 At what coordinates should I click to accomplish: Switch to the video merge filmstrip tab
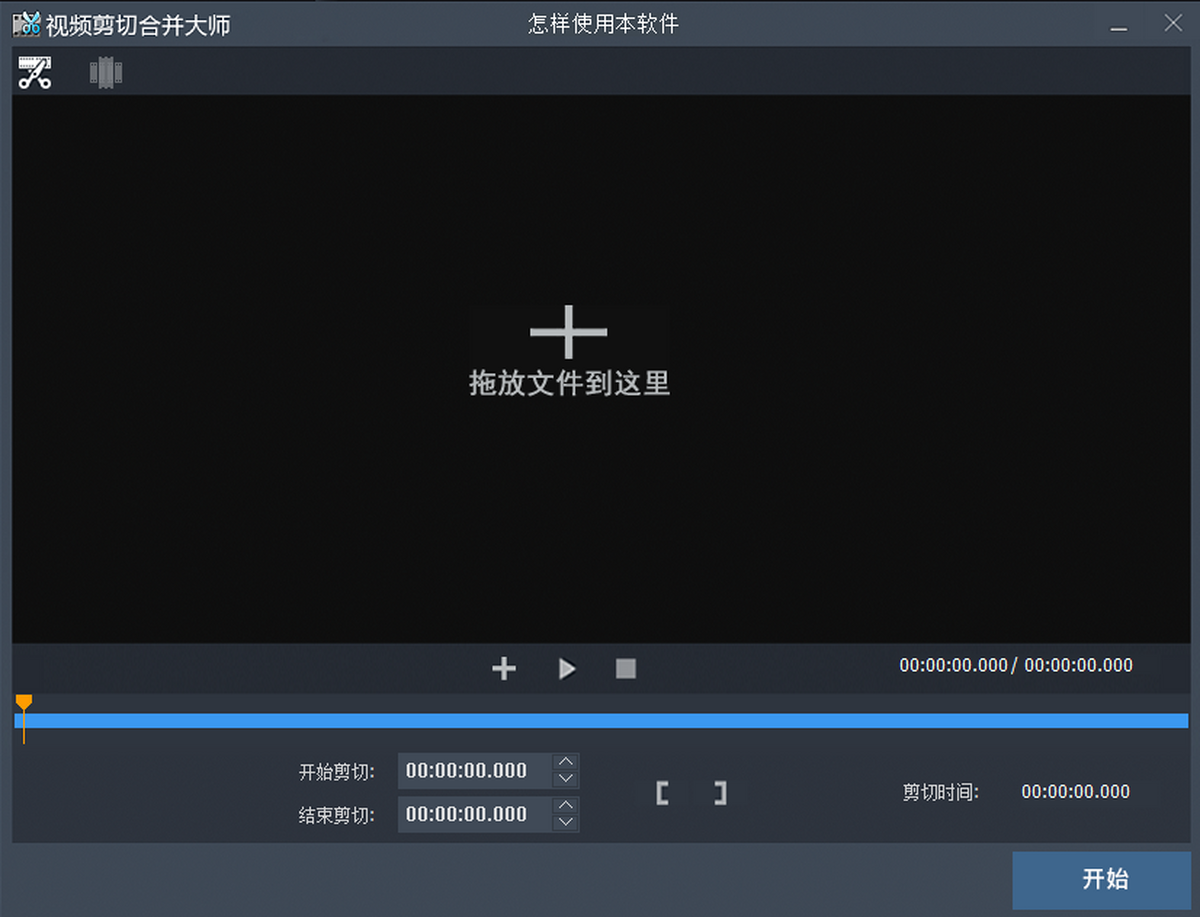tap(106, 73)
